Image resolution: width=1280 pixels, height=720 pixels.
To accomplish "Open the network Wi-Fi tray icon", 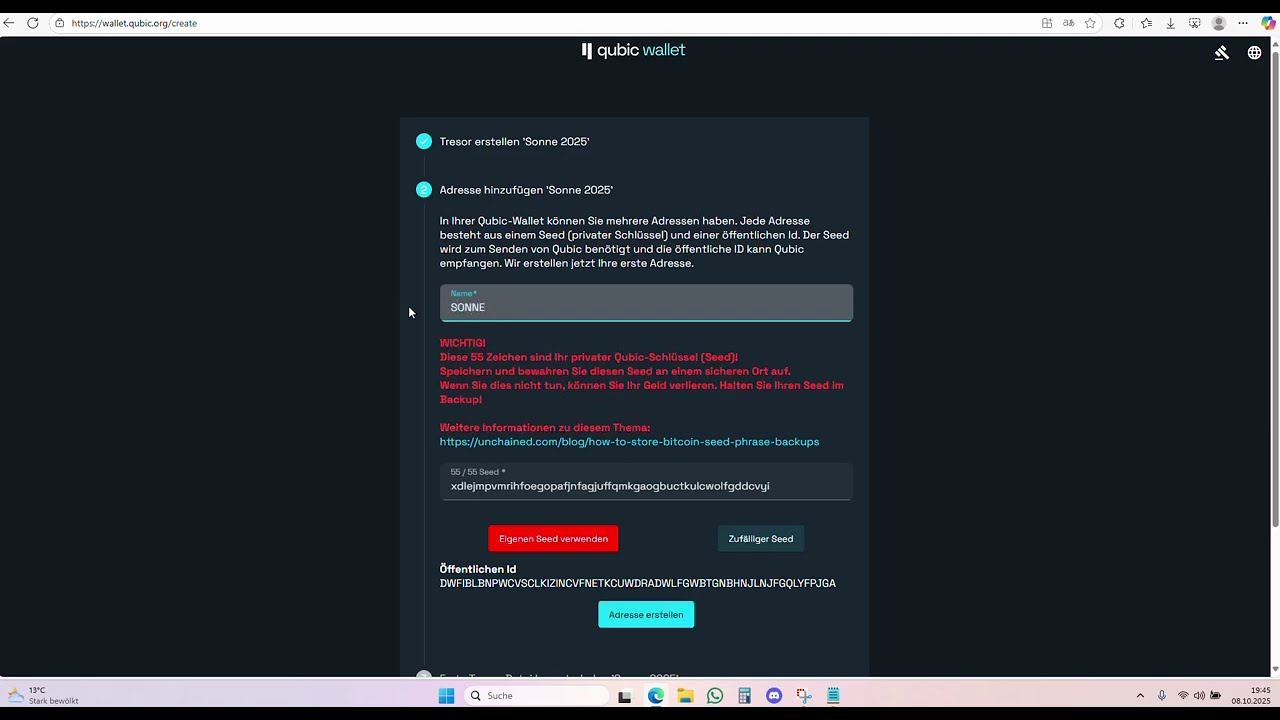I will pyautogui.click(x=1183, y=696).
